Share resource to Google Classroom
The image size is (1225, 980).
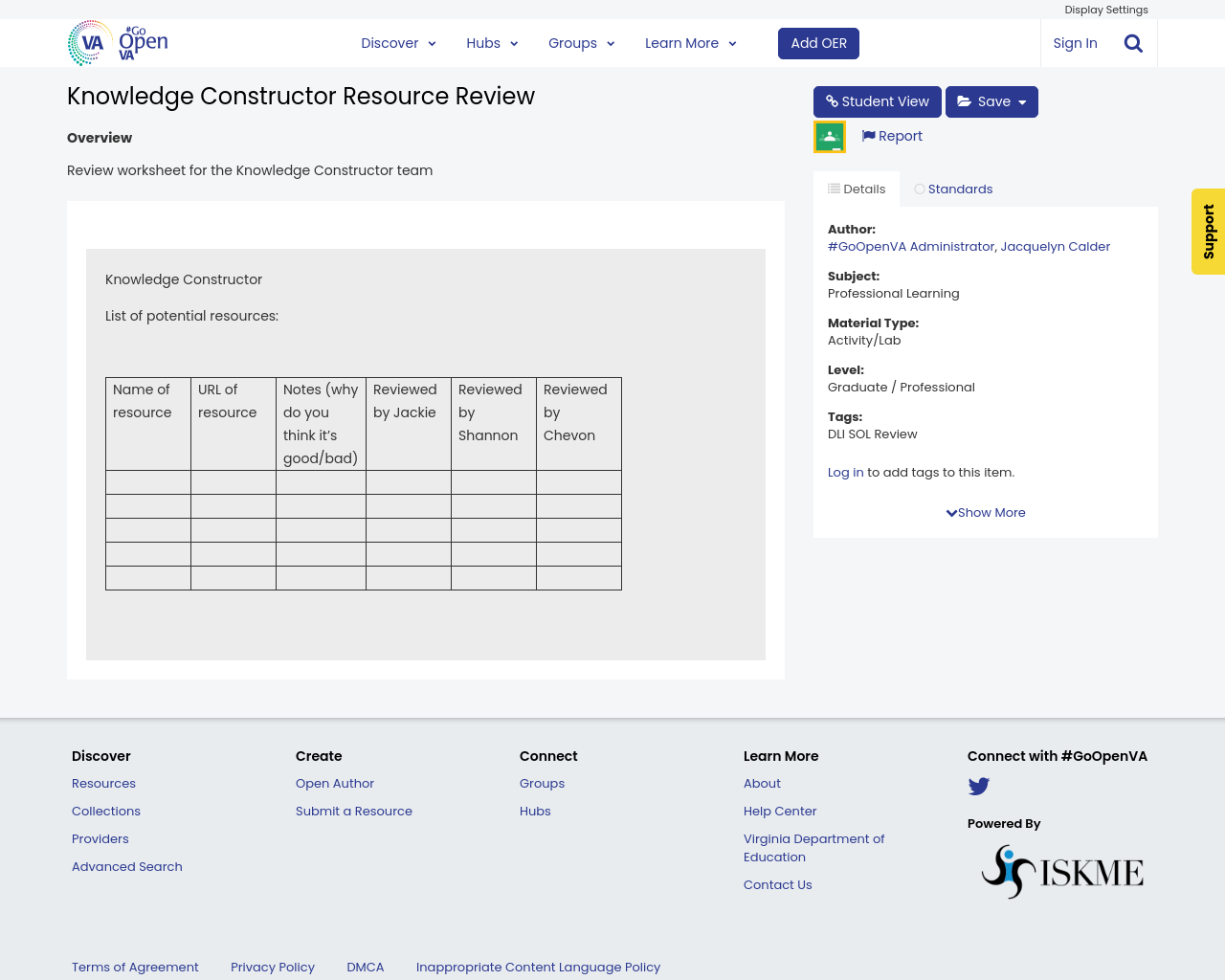point(829,135)
